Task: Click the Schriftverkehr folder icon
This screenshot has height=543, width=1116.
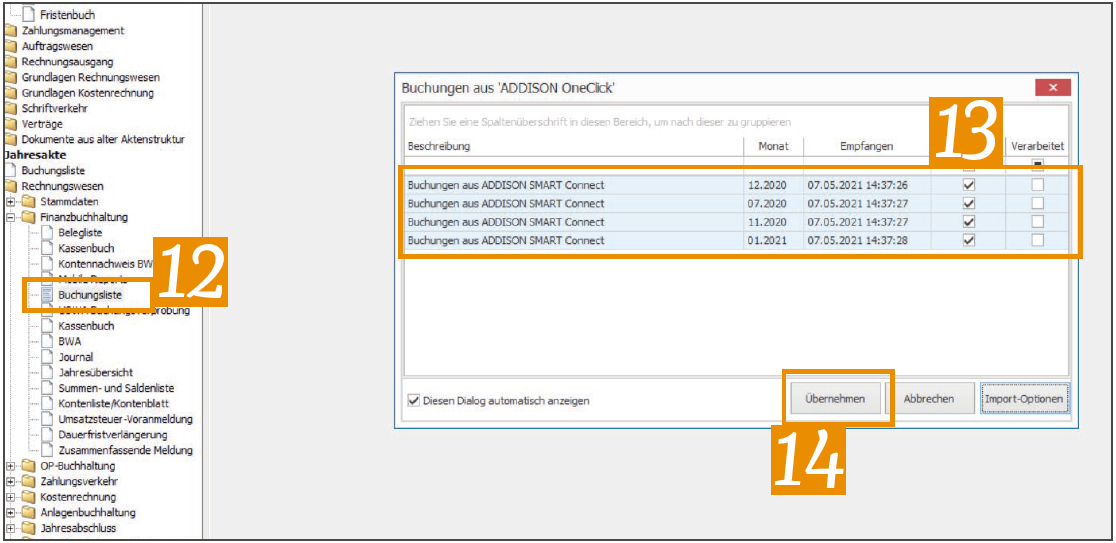Action: click(11, 109)
